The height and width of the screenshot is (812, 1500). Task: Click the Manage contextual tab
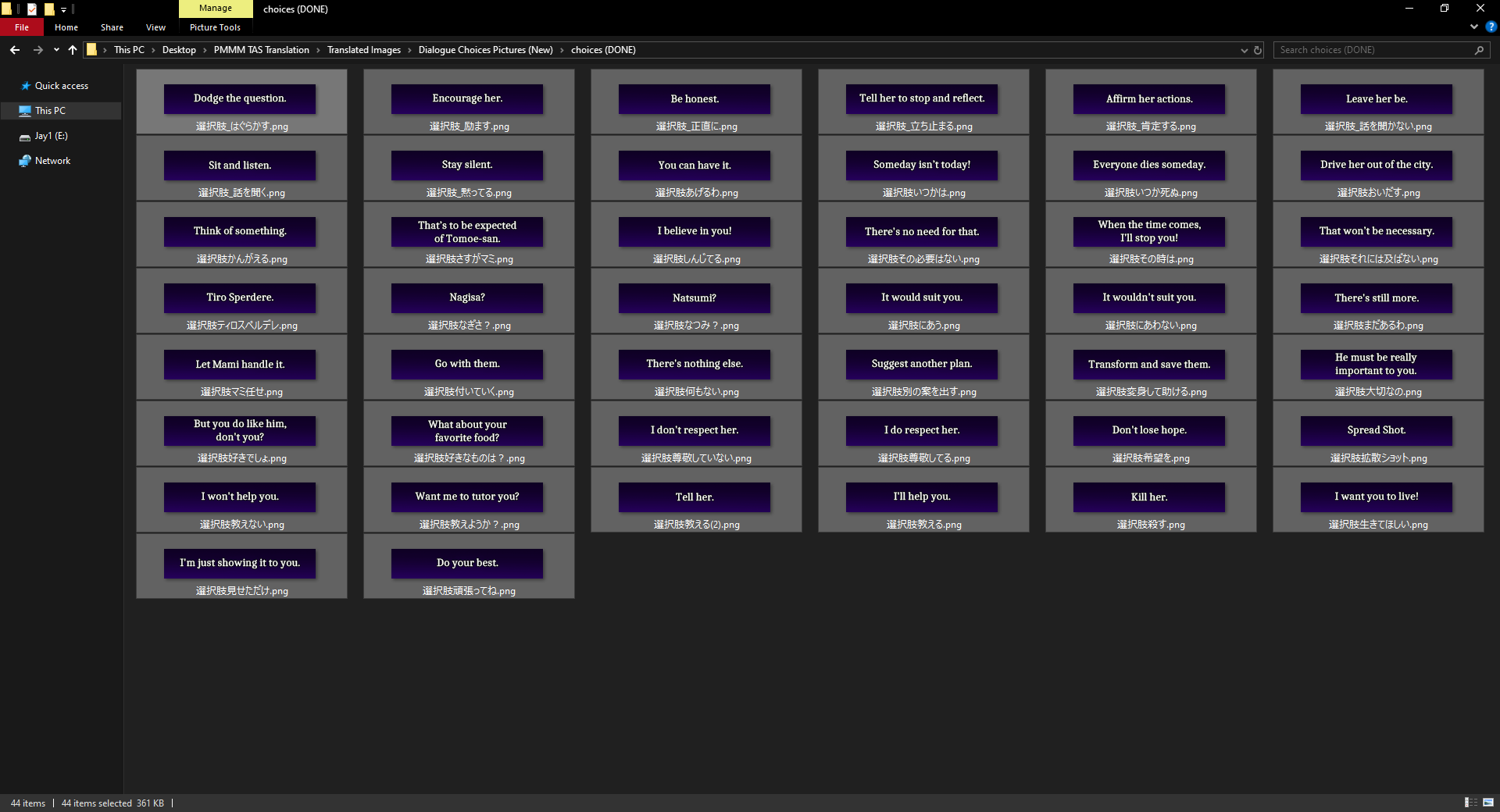point(216,9)
